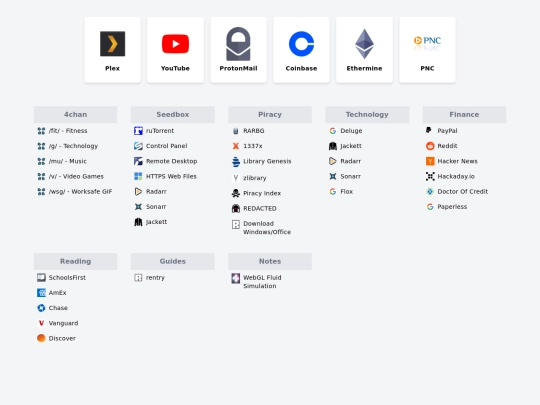Select the Reading category header
Viewport: 540px width, 405px height.
coord(75,261)
